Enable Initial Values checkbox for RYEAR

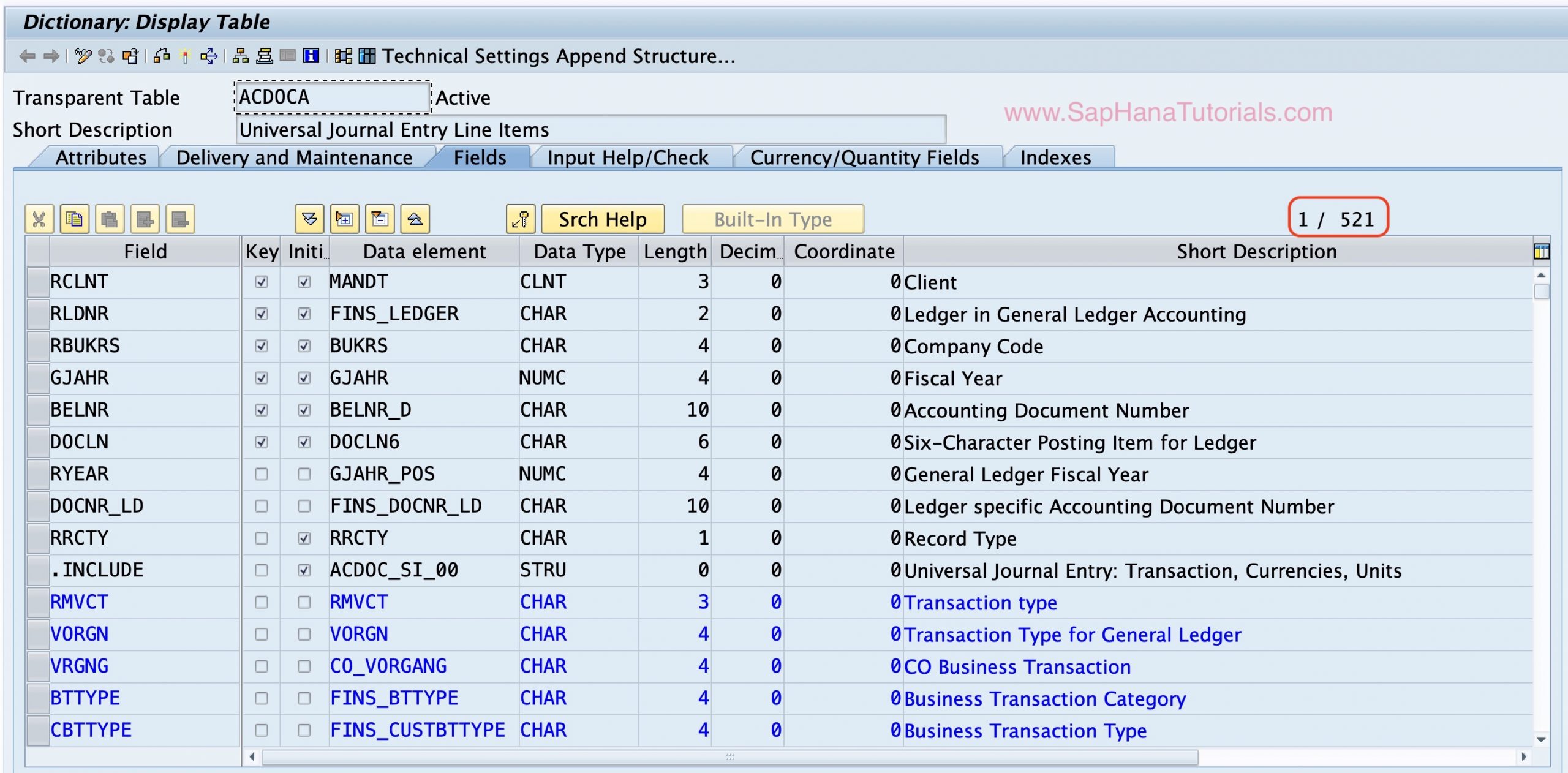coord(304,473)
